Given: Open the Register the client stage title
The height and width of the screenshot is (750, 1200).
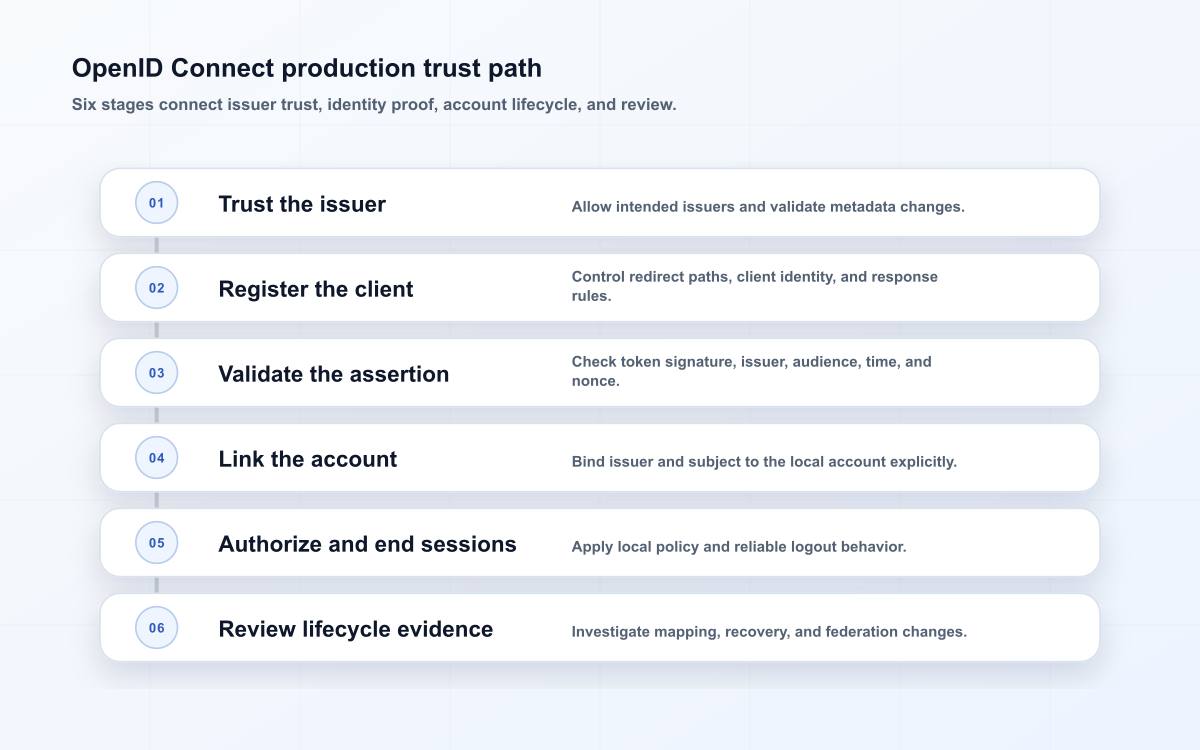Looking at the screenshot, I should pyautogui.click(x=316, y=289).
